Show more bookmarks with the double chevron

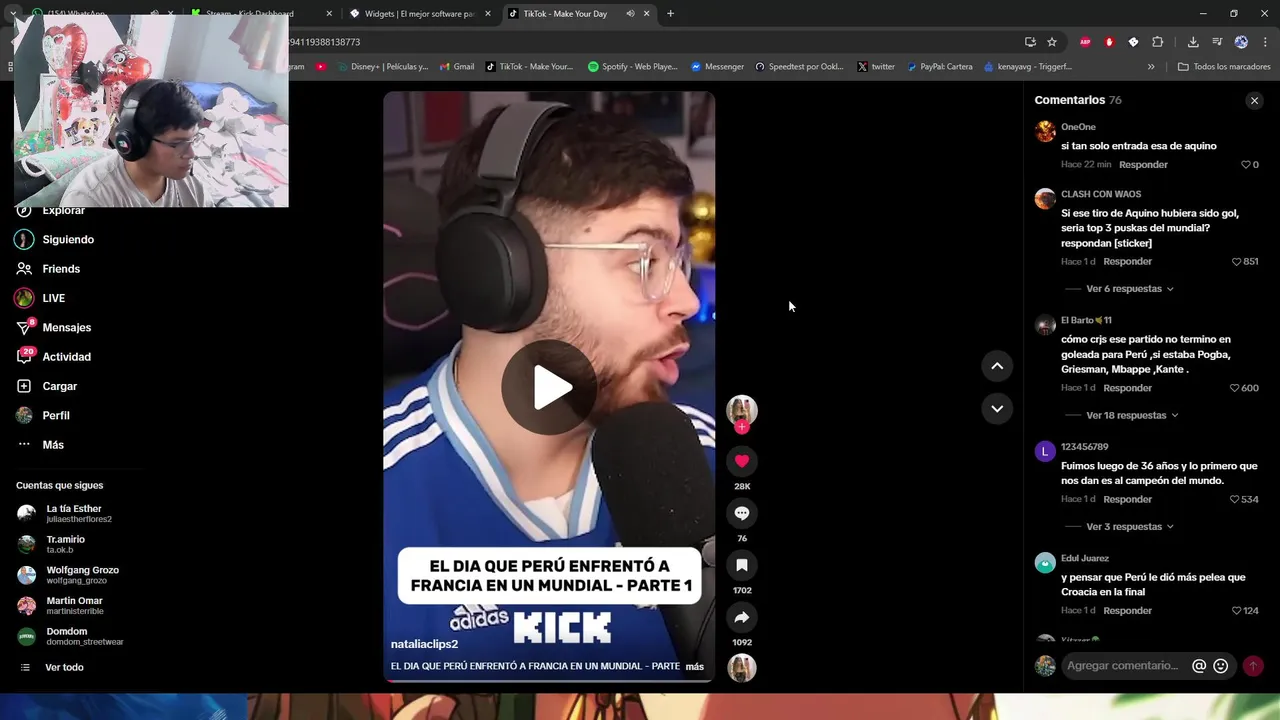pos(1151,67)
